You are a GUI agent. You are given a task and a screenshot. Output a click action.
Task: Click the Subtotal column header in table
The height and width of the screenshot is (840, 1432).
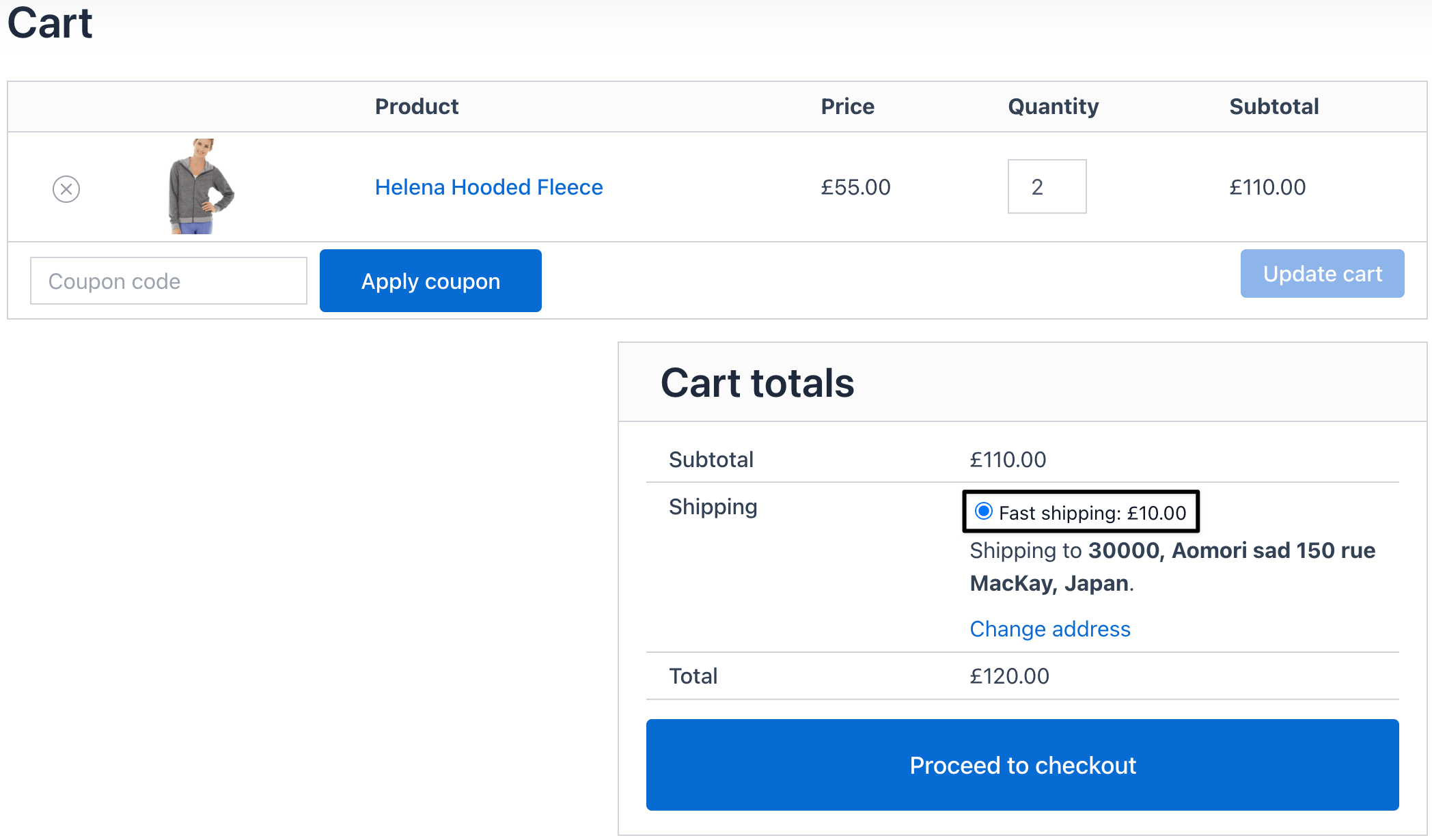(x=1274, y=107)
